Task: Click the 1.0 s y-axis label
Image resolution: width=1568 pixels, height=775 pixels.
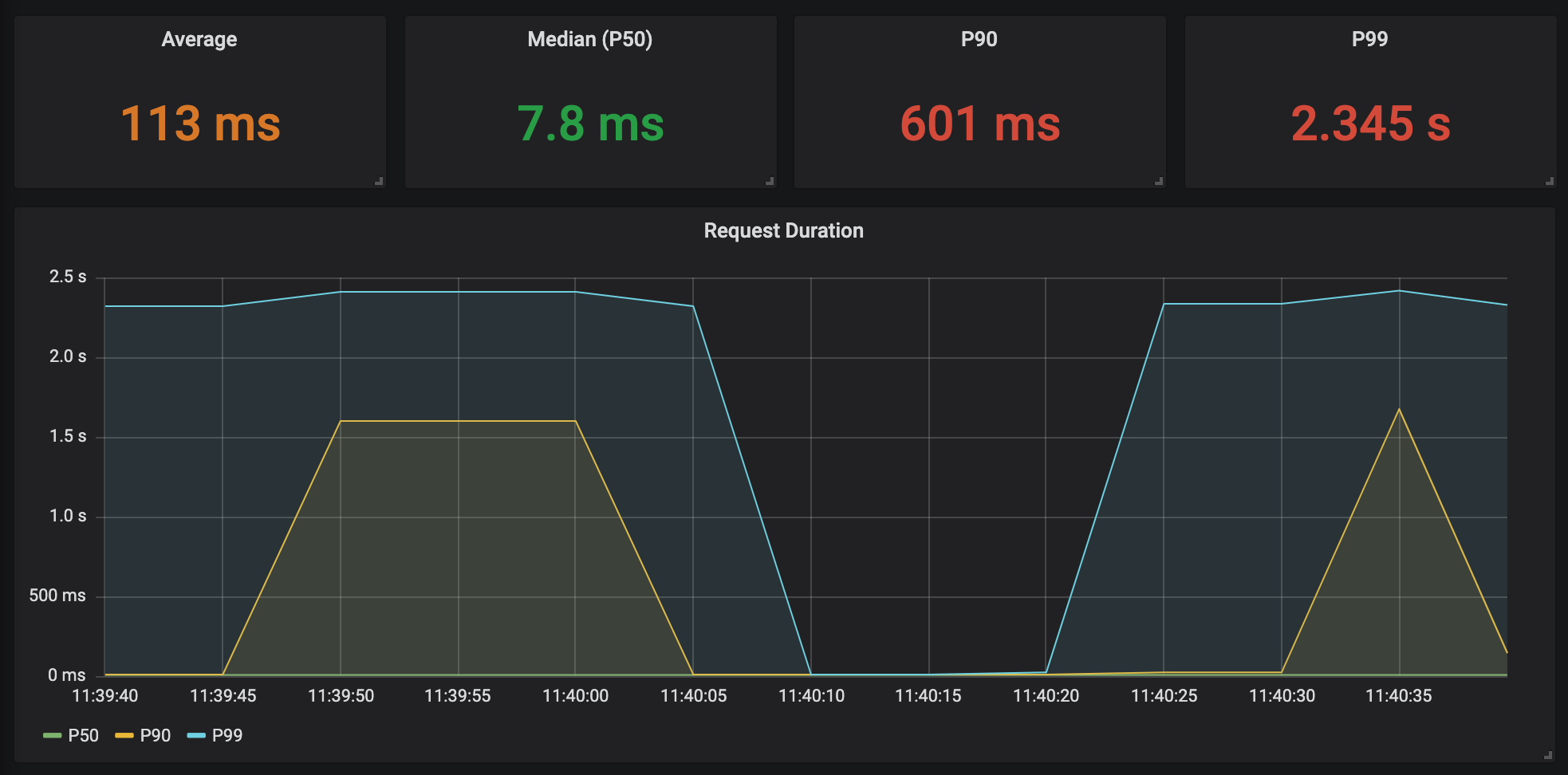Action: click(x=68, y=516)
